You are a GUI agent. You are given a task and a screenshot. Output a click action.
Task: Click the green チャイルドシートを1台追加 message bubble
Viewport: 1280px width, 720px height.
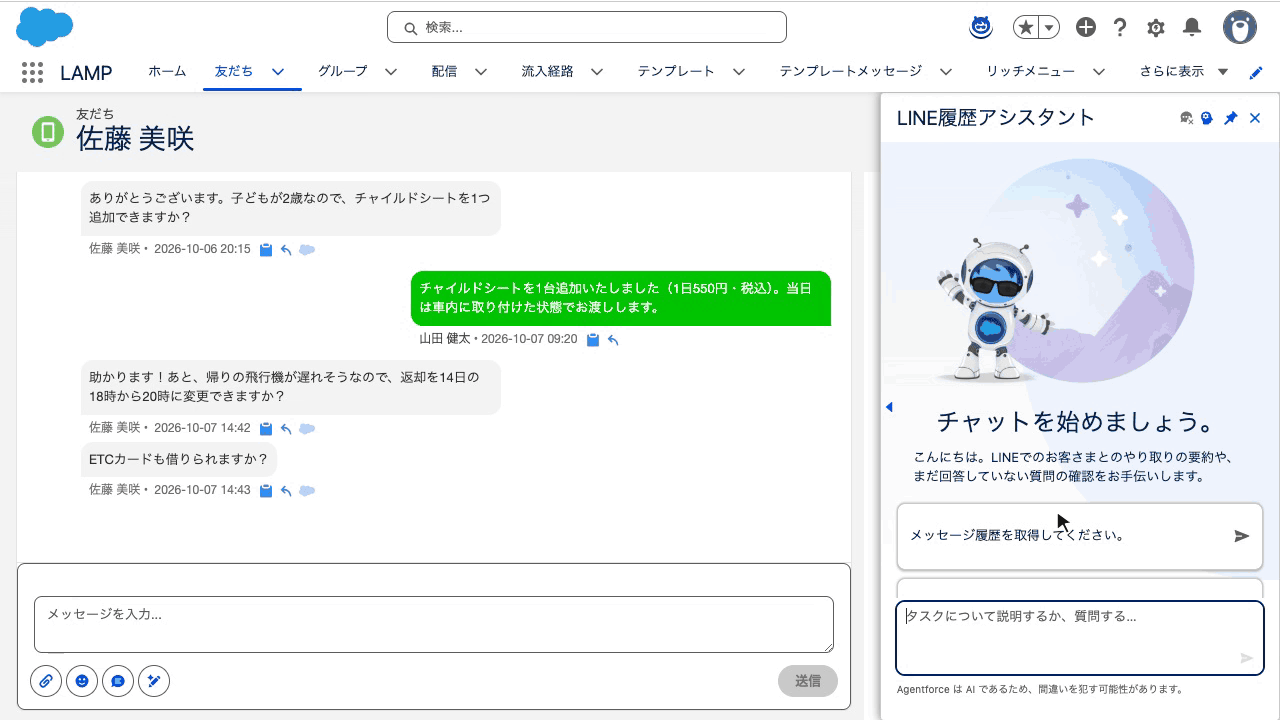click(x=621, y=298)
